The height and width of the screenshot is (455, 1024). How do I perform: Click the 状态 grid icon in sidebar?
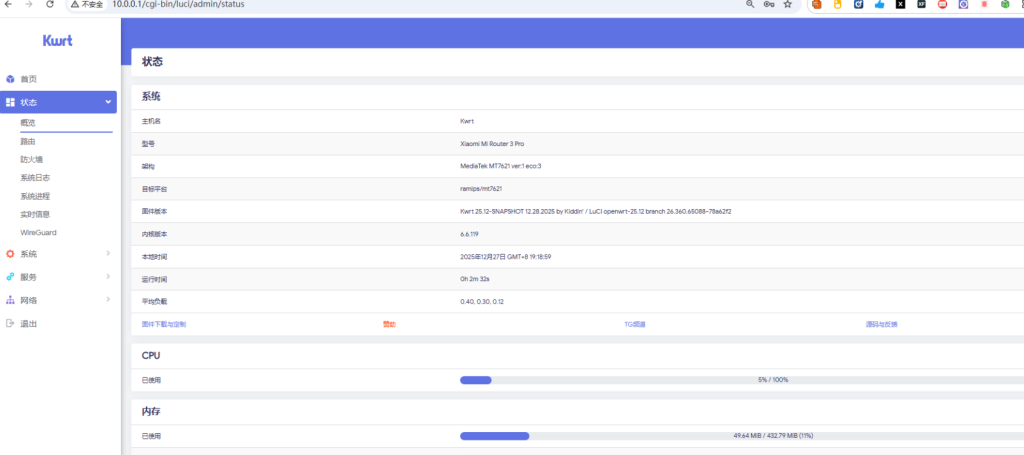pos(10,102)
